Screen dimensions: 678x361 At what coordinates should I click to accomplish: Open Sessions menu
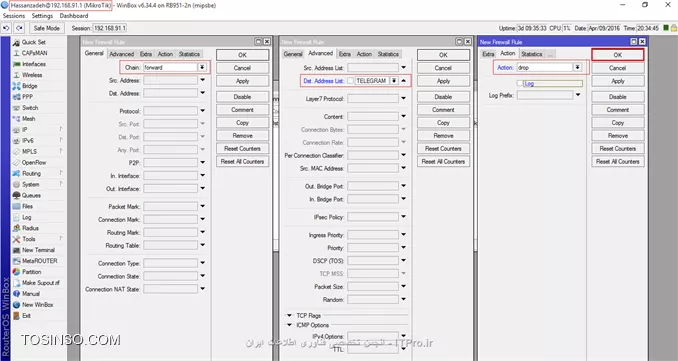click(14, 16)
